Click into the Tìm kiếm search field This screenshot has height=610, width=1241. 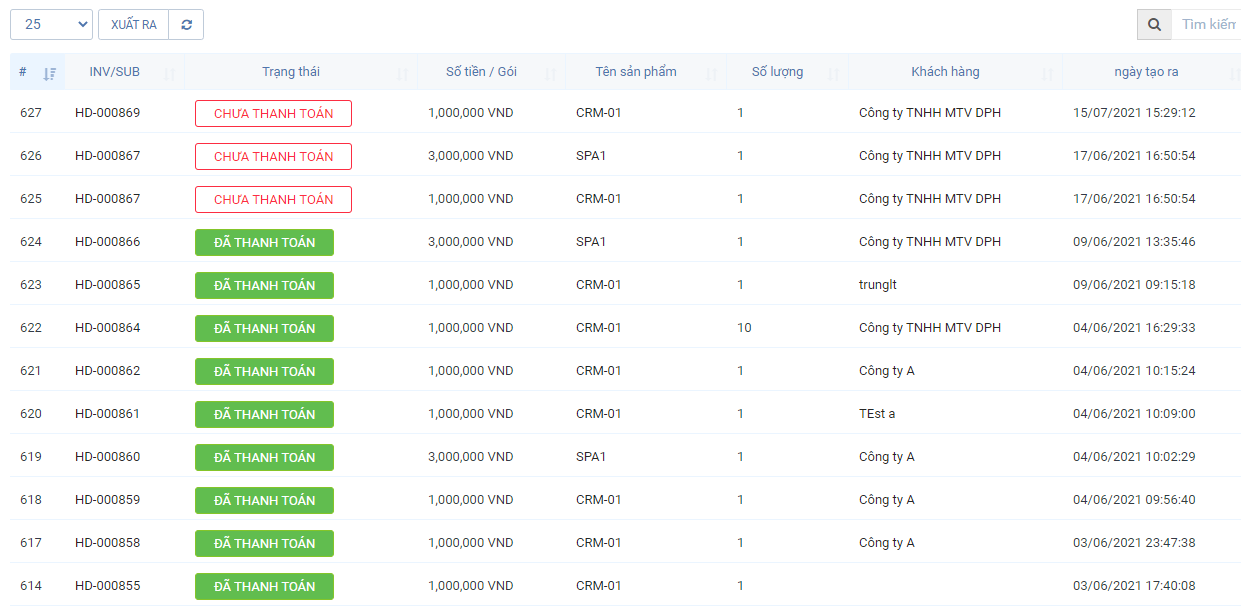[1207, 25]
